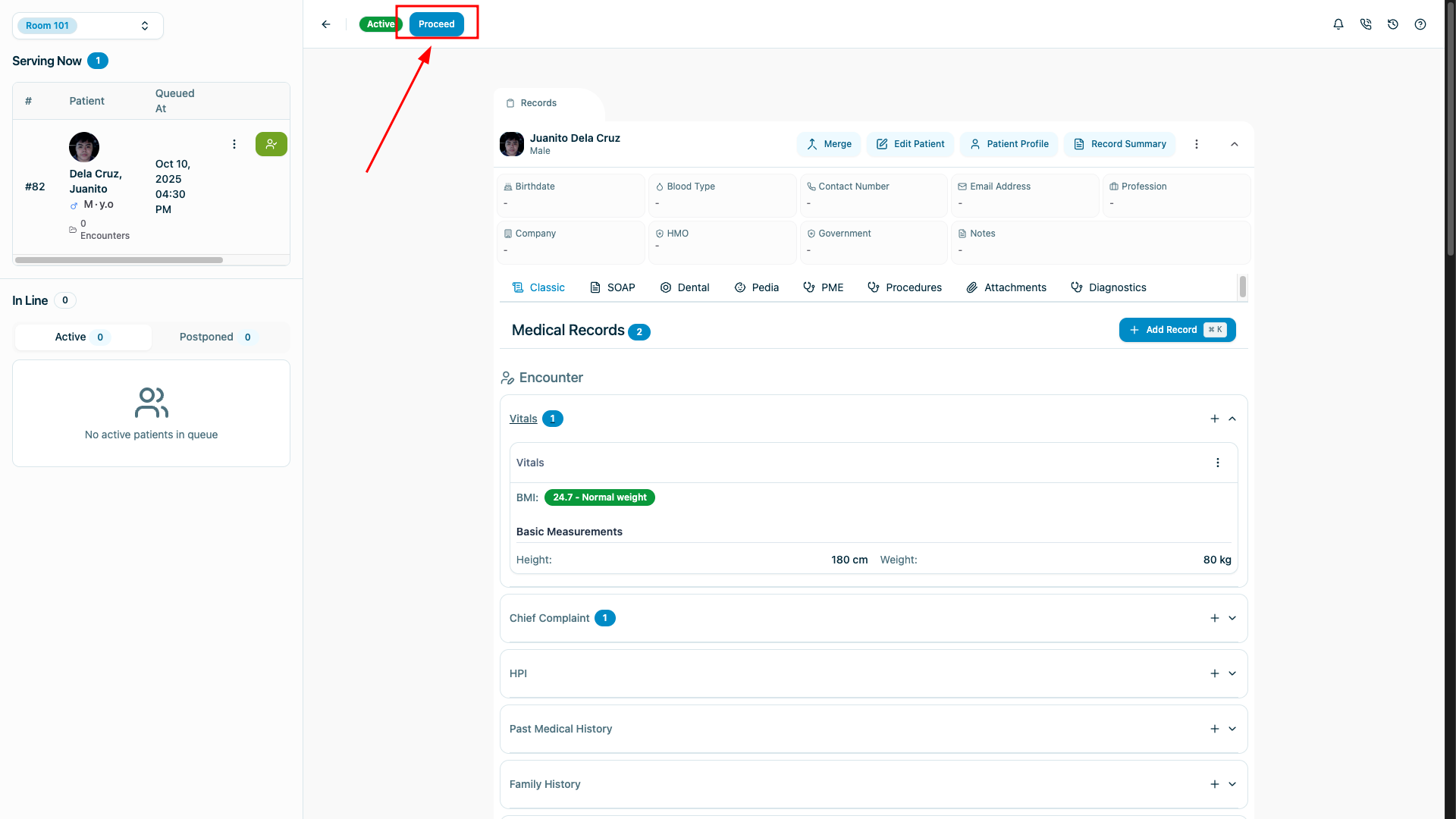Image resolution: width=1456 pixels, height=819 pixels.
Task: Switch to the SOAP tab
Action: point(612,287)
